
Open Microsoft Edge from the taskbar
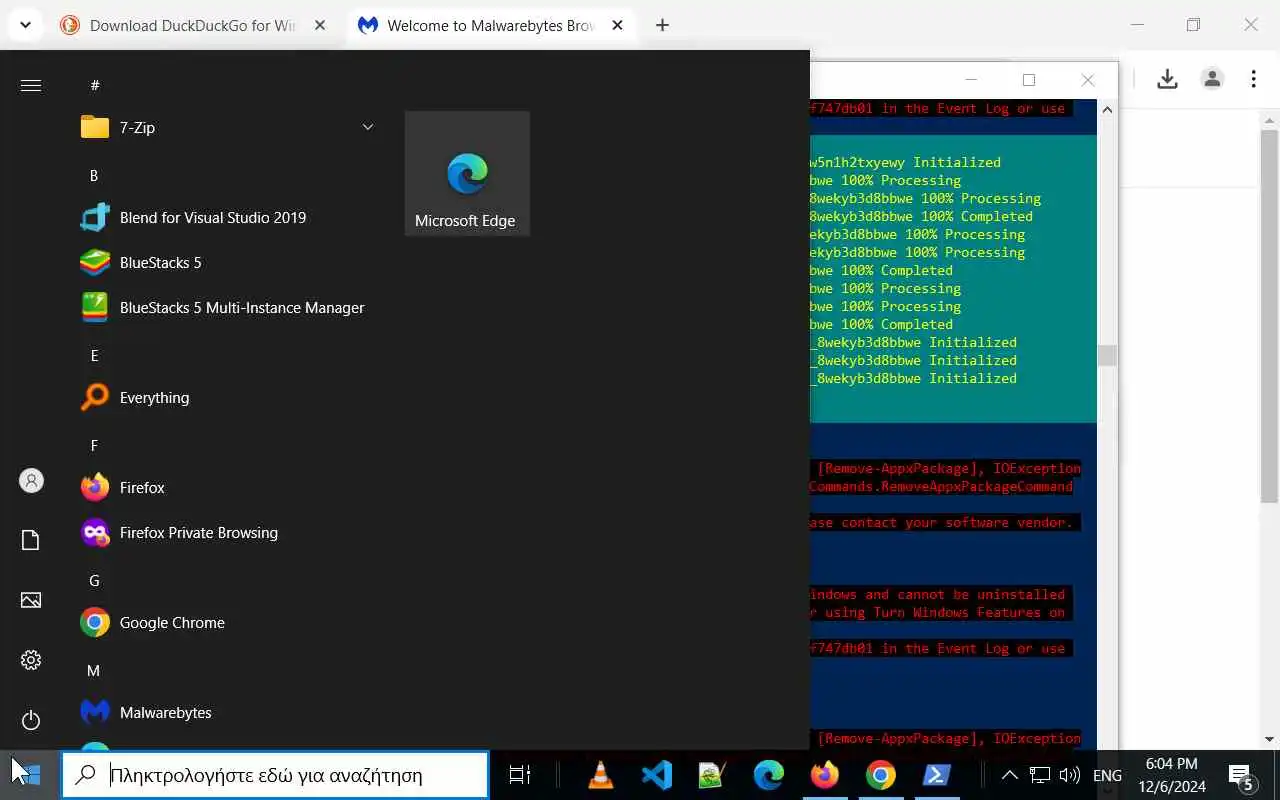pyautogui.click(x=768, y=775)
